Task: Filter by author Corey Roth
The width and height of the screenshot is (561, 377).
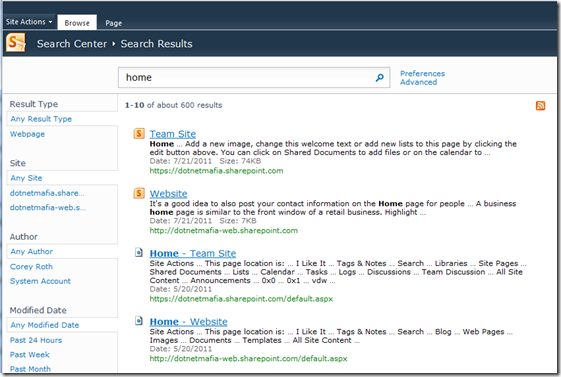Action: click(31, 266)
